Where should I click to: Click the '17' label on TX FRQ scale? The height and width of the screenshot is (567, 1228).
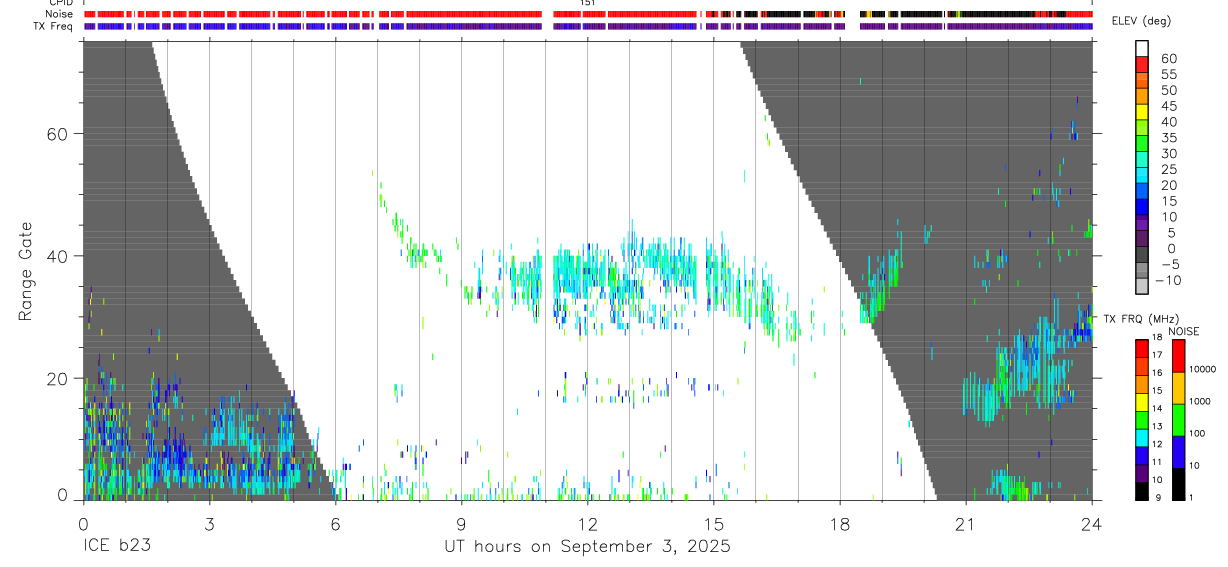1158,355
